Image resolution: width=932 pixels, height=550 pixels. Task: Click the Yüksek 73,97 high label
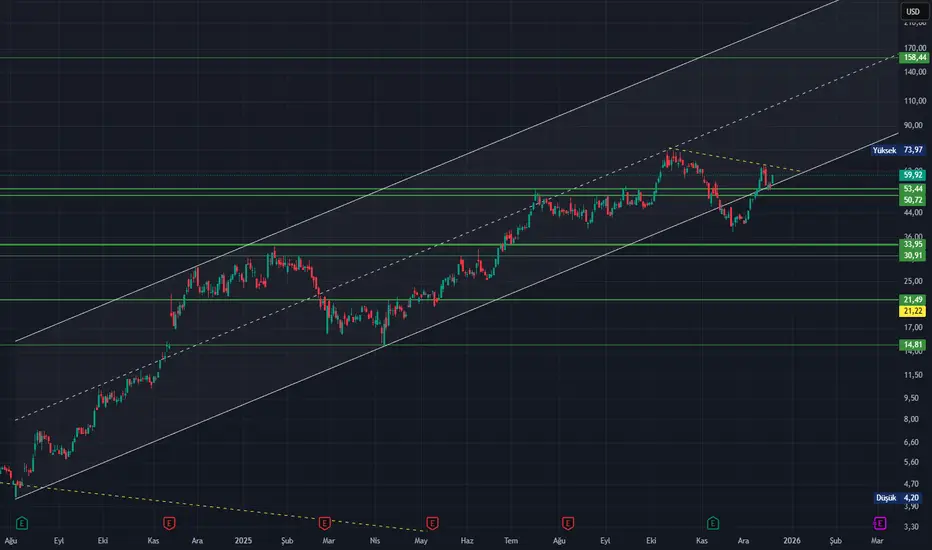898,150
